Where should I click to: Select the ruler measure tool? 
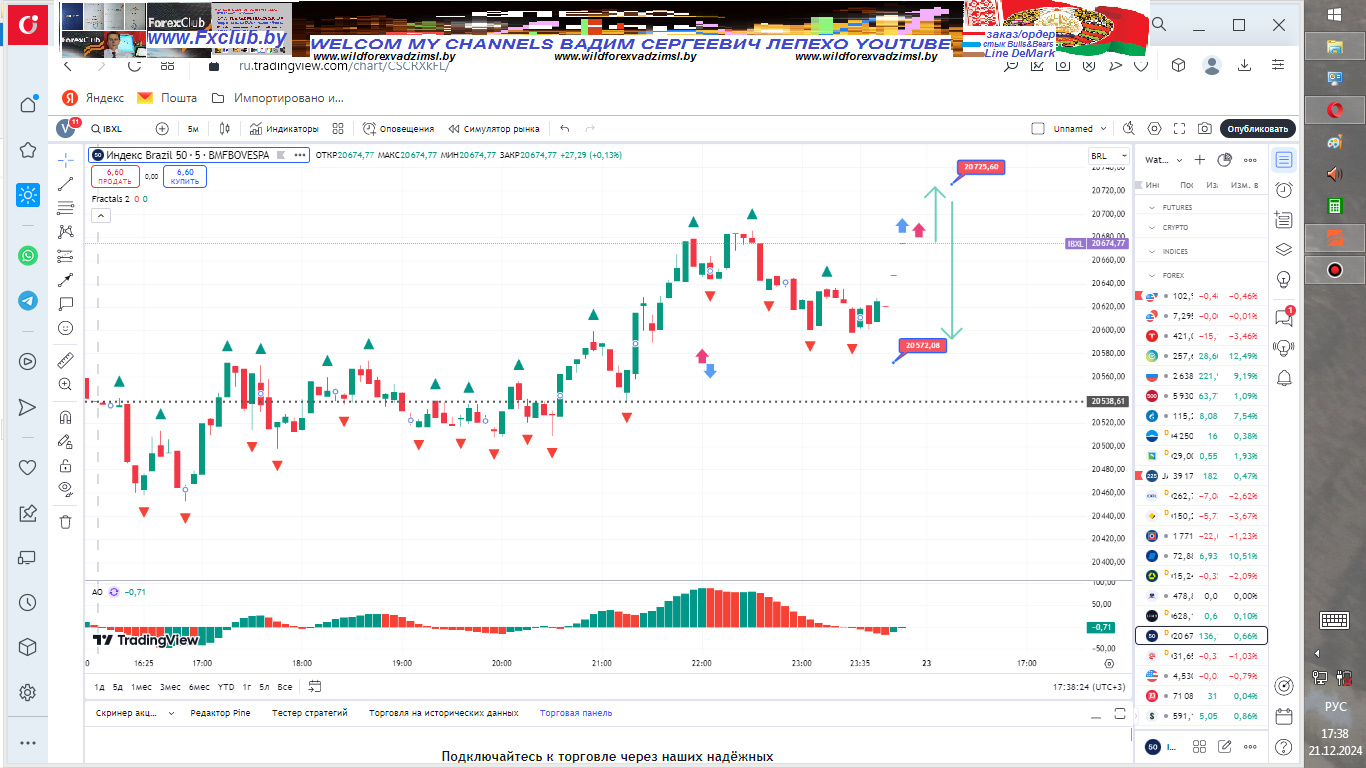[x=66, y=360]
